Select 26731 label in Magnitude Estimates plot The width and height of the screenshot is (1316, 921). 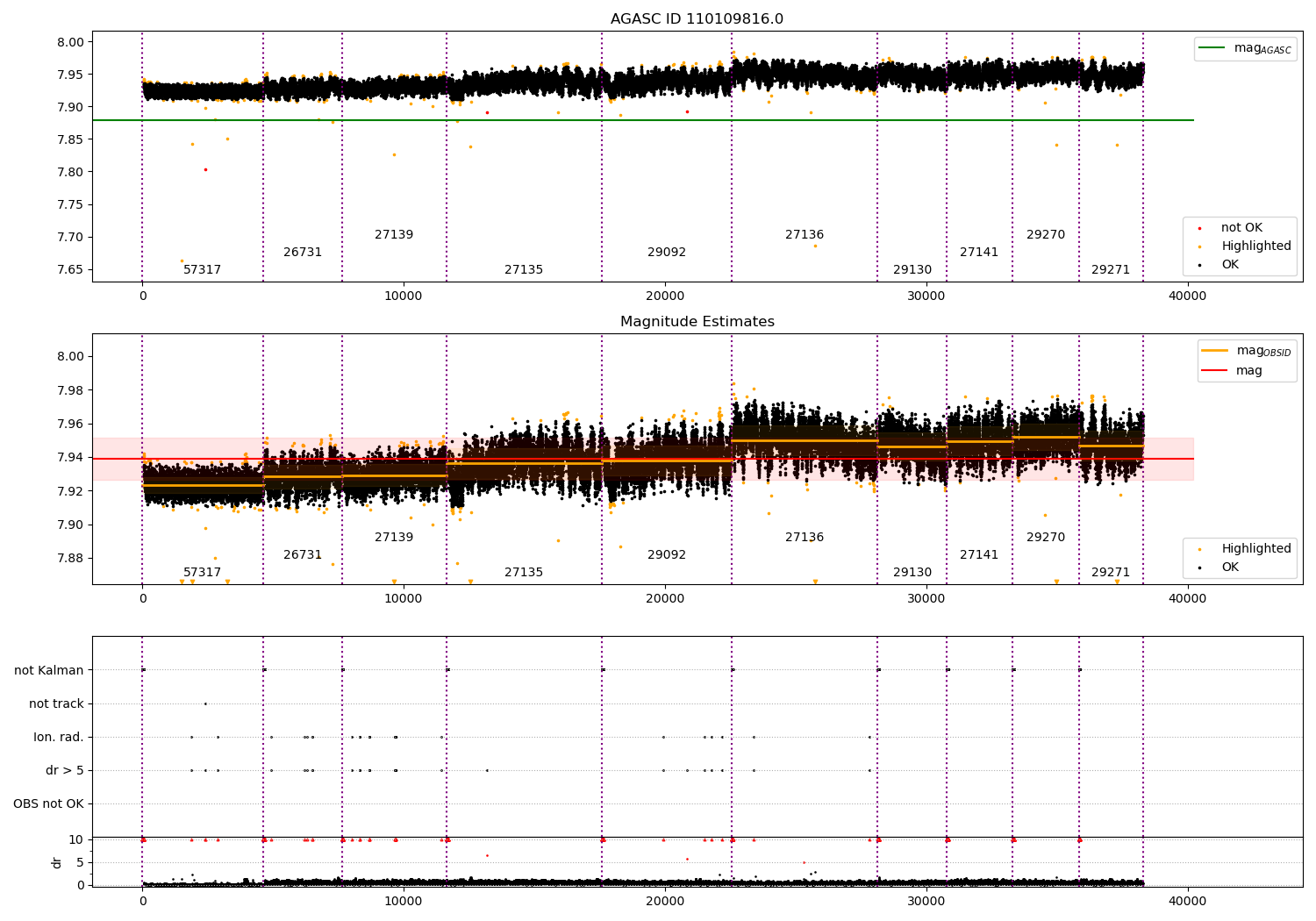tap(303, 555)
